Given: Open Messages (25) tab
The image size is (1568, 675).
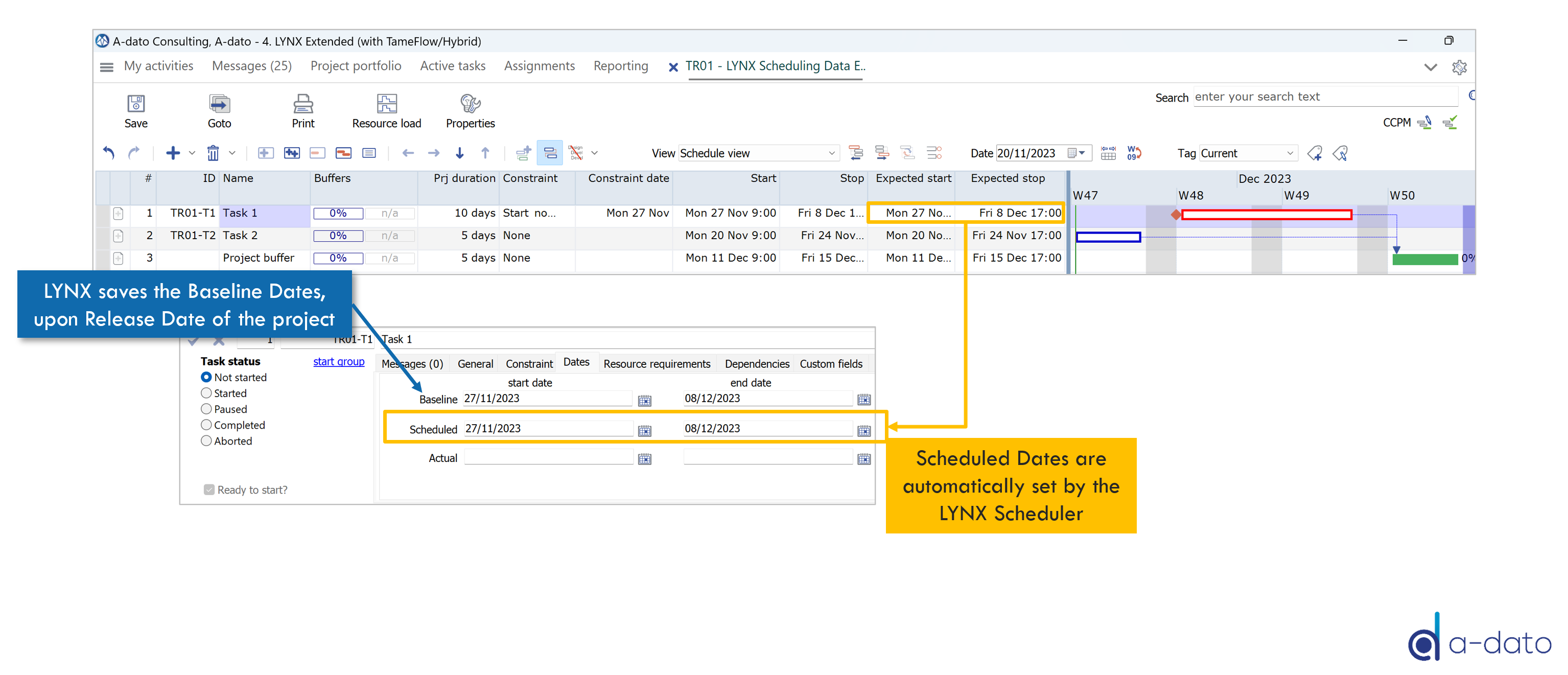Looking at the screenshot, I should tap(251, 66).
